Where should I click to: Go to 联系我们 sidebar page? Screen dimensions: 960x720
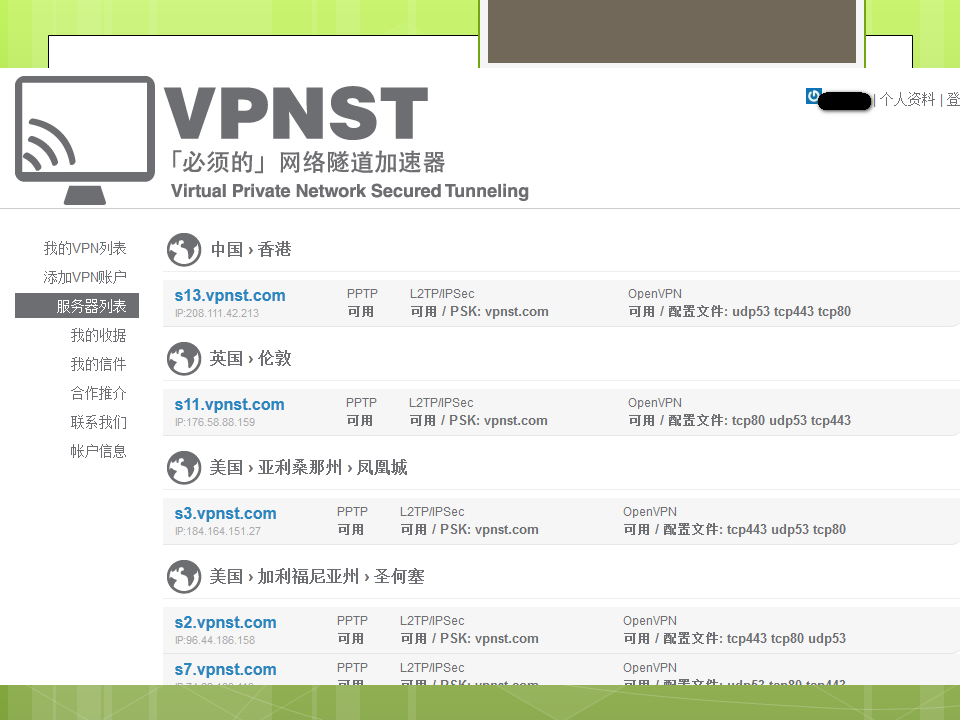coord(98,422)
